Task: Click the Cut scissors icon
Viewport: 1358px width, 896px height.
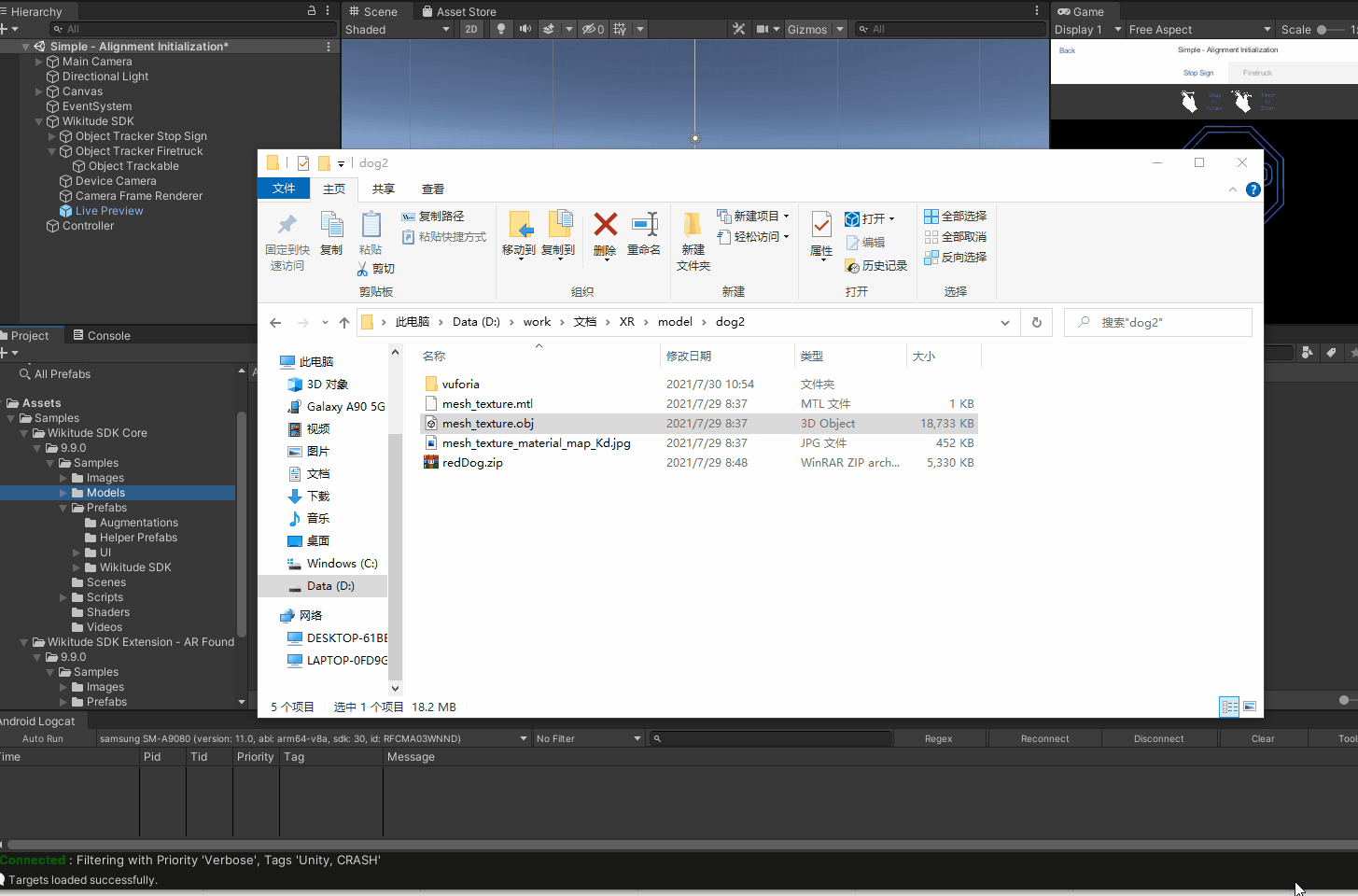Action: [363, 269]
